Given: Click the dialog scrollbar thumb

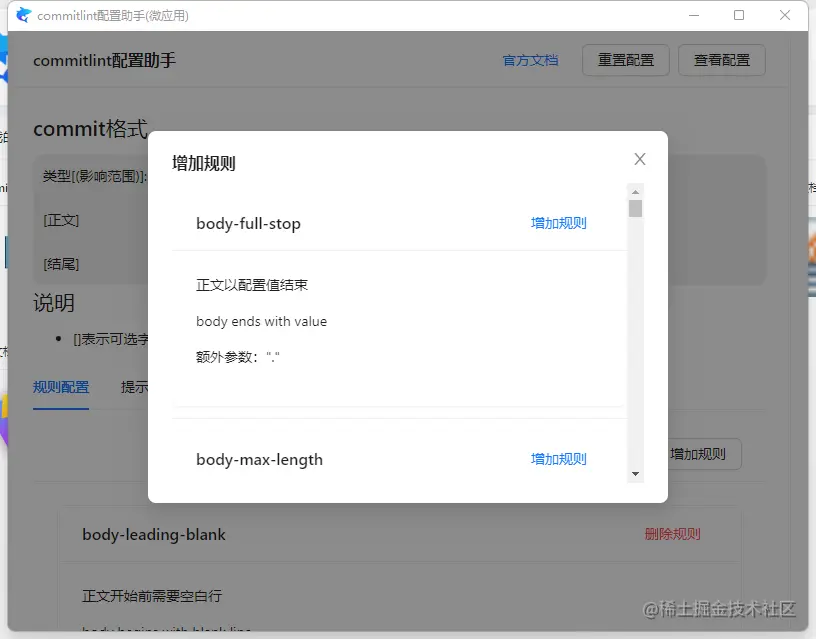Looking at the screenshot, I should pos(635,208).
